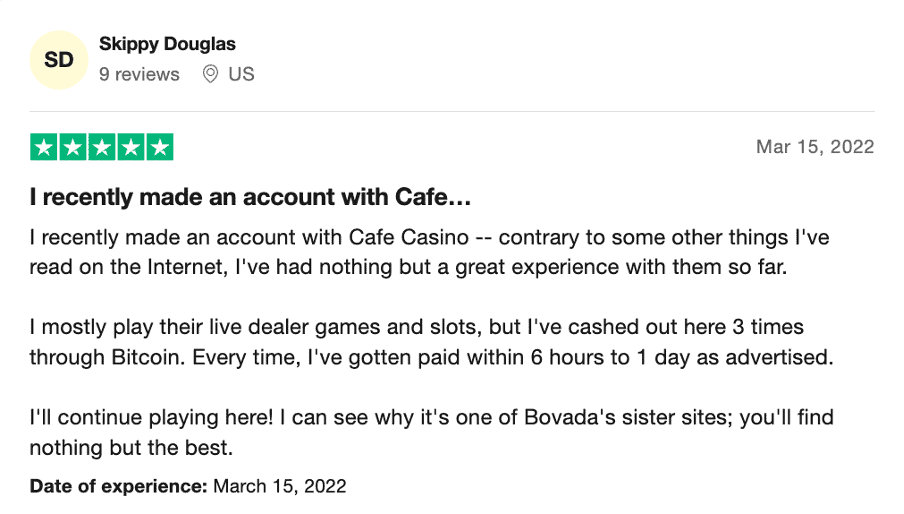
Task: Click the first green star
Action: pos(43,147)
